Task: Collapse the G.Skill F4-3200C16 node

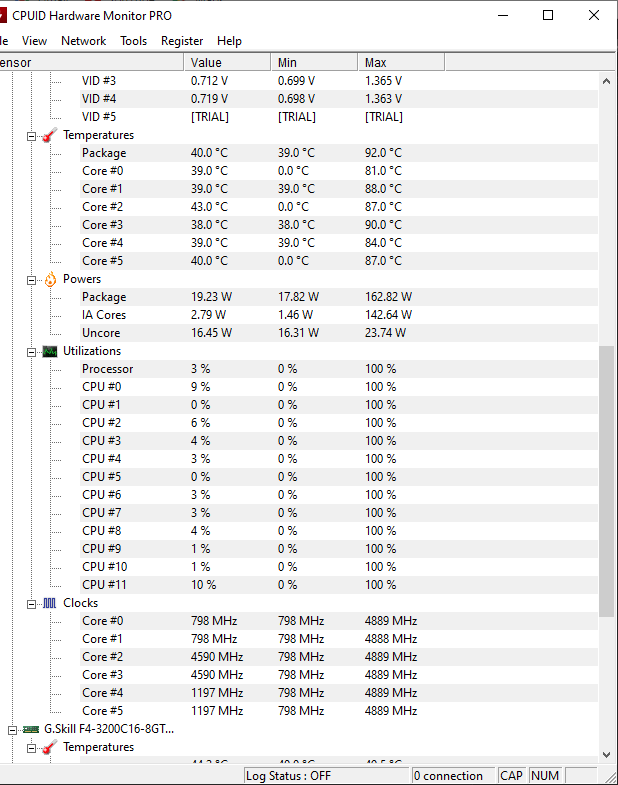Action: [13, 729]
